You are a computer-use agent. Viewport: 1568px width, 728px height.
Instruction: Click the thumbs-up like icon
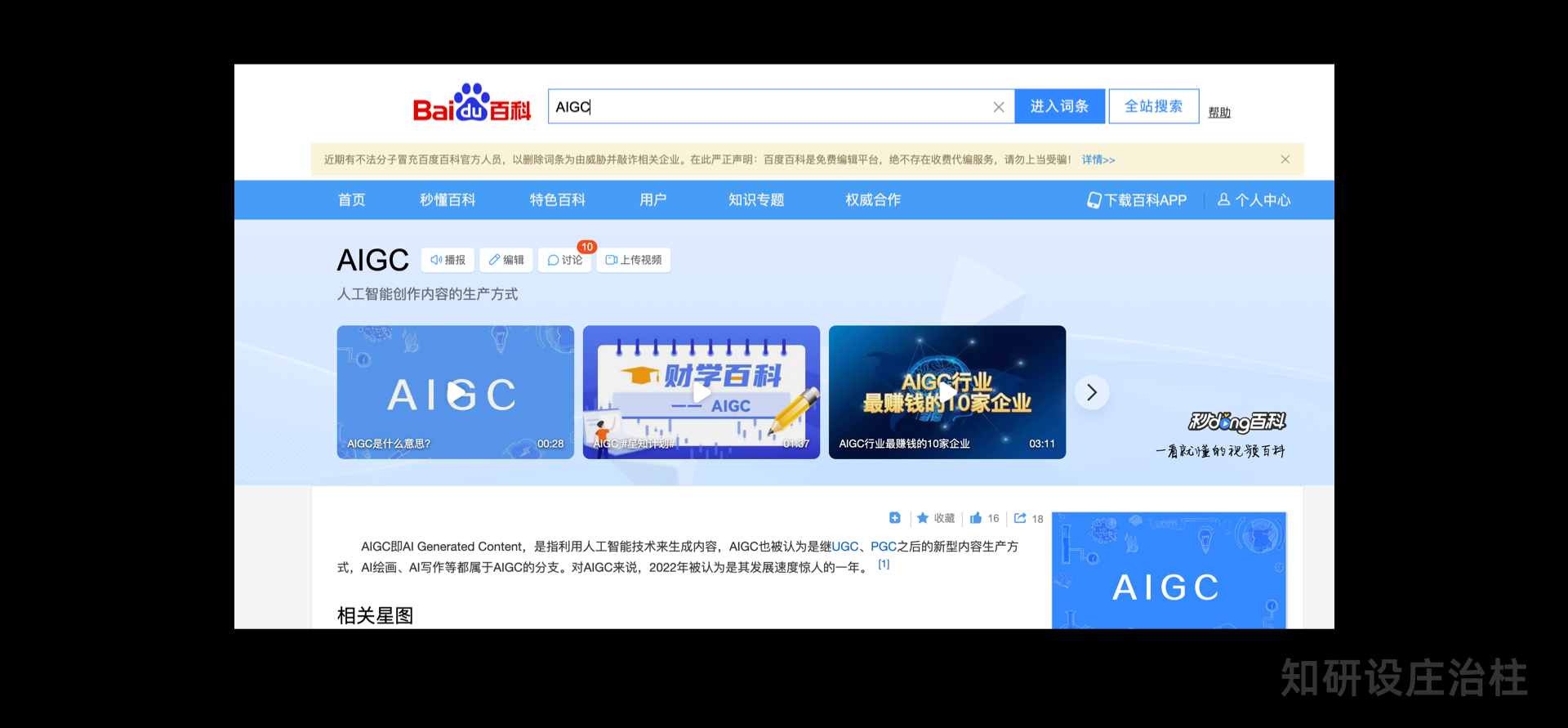(x=976, y=518)
